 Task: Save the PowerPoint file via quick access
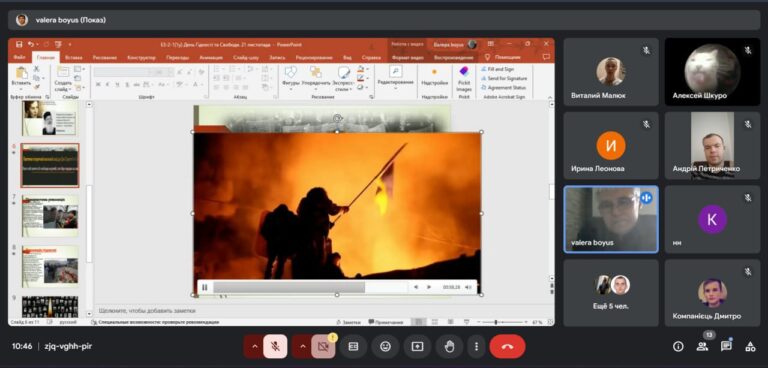click(x=19, y=44)
